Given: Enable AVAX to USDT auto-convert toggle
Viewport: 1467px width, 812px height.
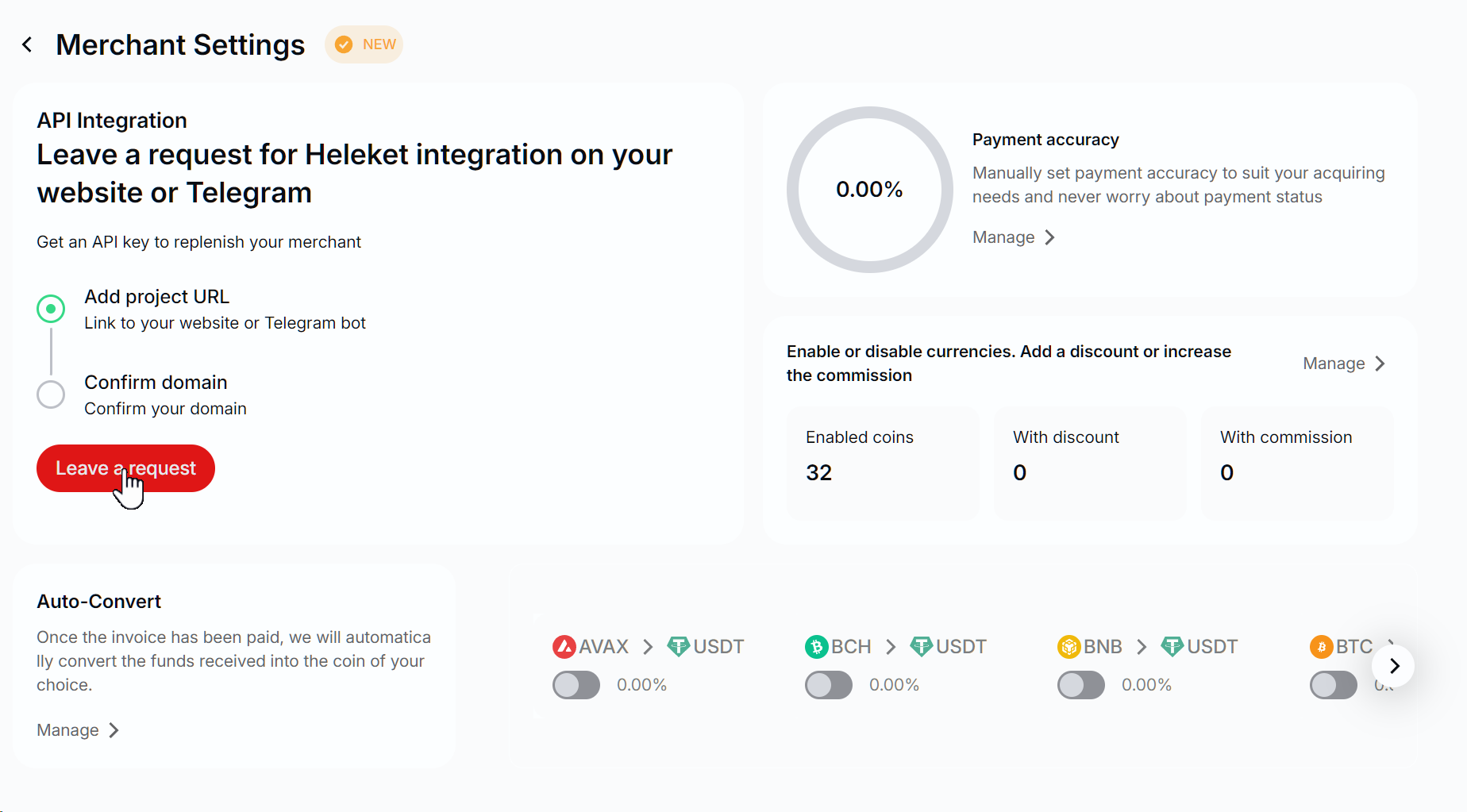Looking at the screenshot, I should pyautogui.click(x=576, y=685).
